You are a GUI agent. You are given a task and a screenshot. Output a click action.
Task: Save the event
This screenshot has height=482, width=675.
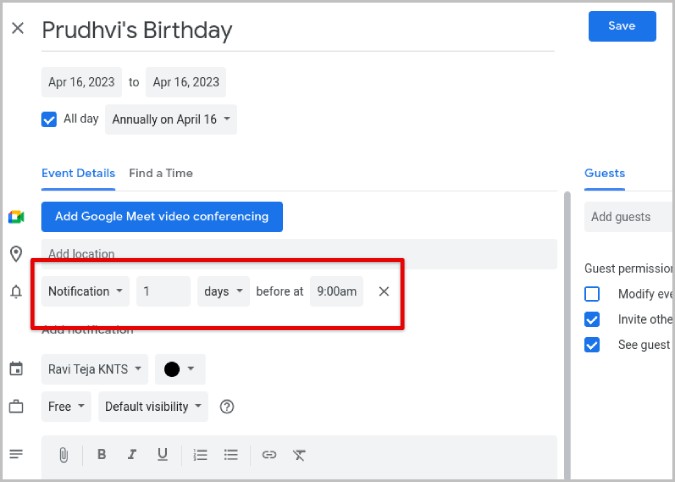622,26
